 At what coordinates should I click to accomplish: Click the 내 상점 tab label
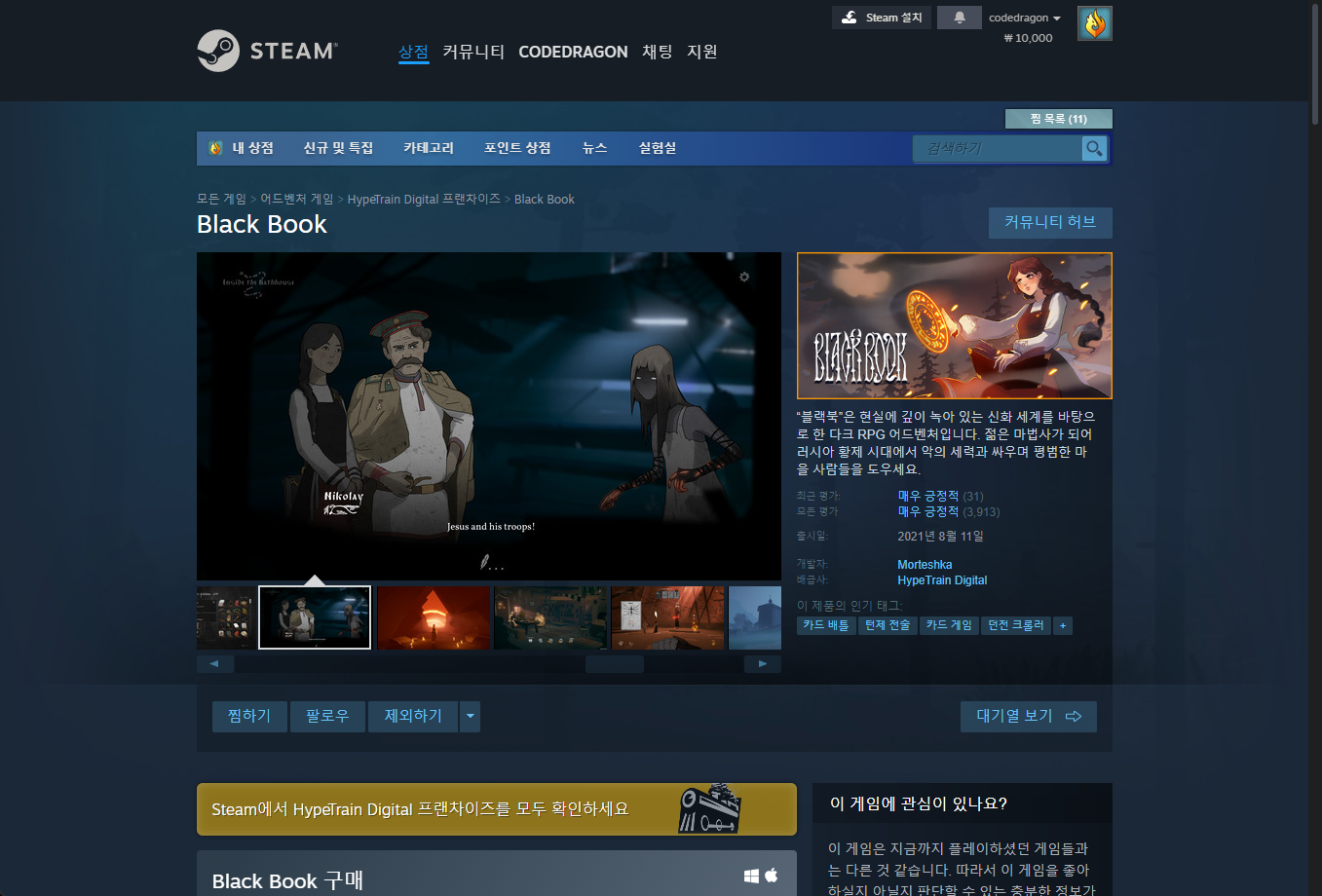coord(253,148)
